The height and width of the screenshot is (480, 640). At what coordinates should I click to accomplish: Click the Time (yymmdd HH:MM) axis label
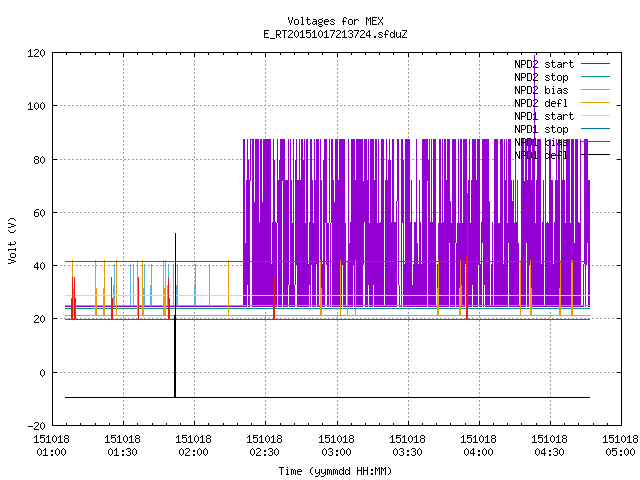[x=335, y=471]
